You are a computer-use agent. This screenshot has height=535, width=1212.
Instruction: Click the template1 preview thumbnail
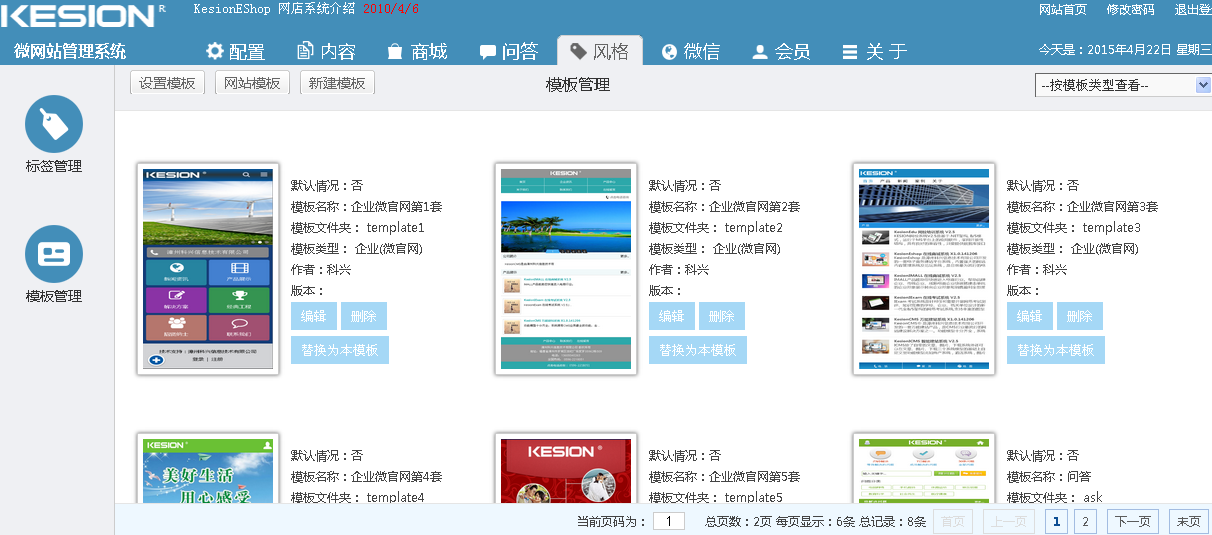pyautogui.click(x=208, y=269)
